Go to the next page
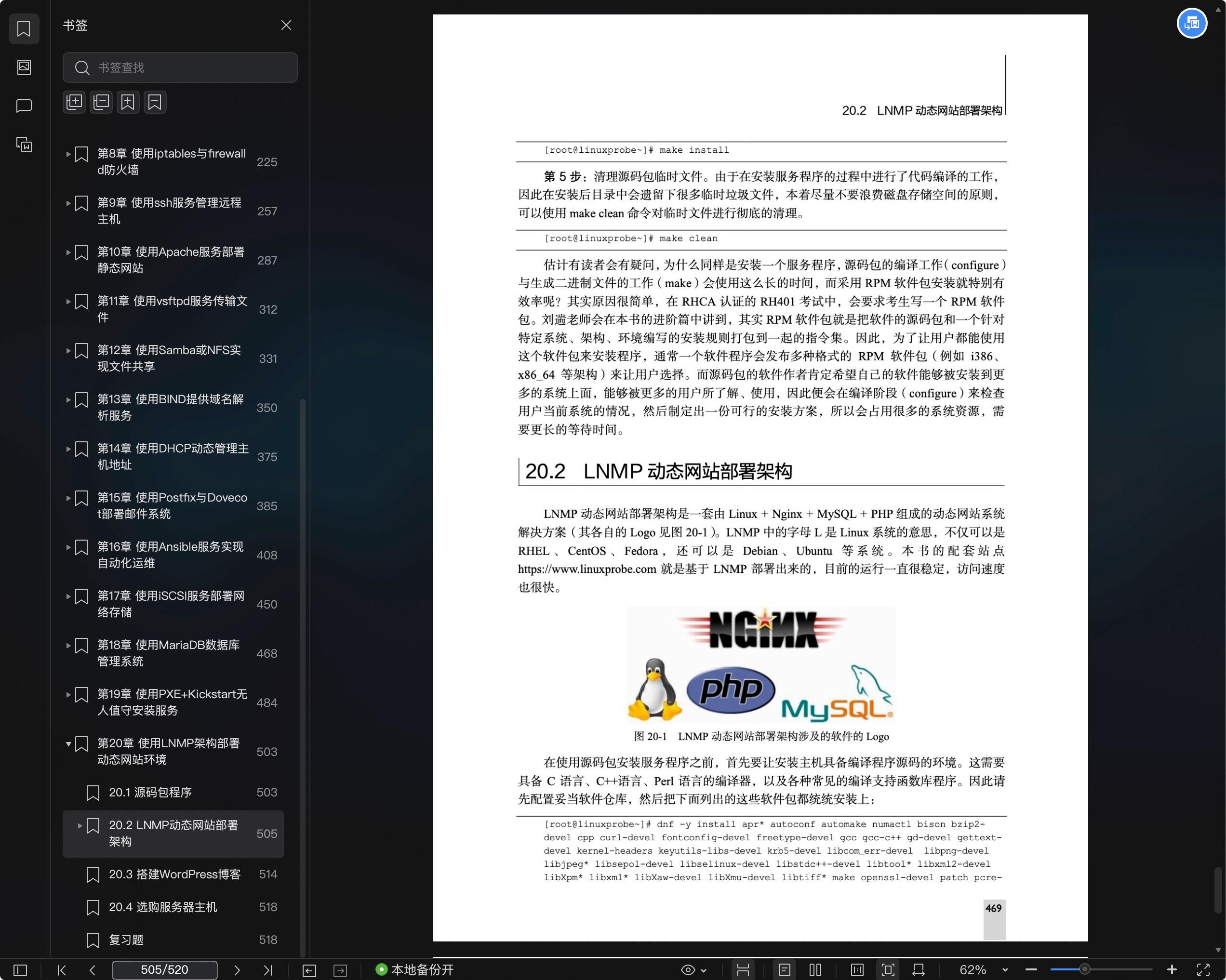1226x980 pixels. pos(237,970)
